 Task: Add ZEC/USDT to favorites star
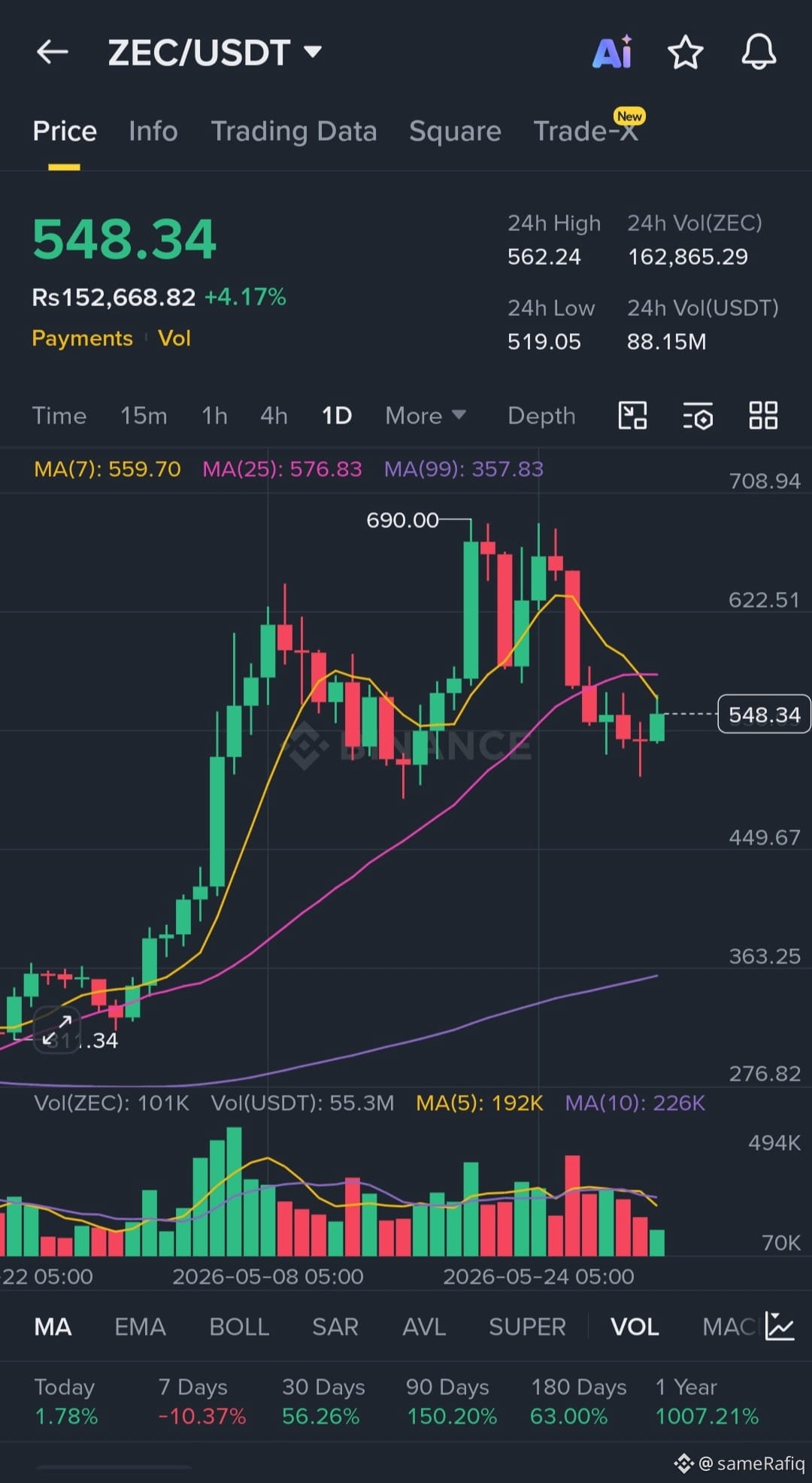[685, 52]
